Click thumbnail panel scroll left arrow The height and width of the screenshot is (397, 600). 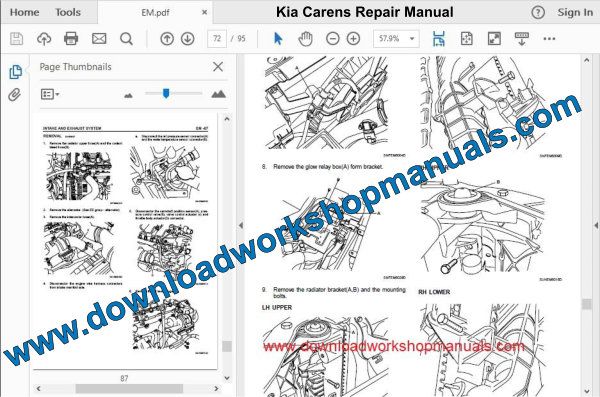(x=39, y=389)
